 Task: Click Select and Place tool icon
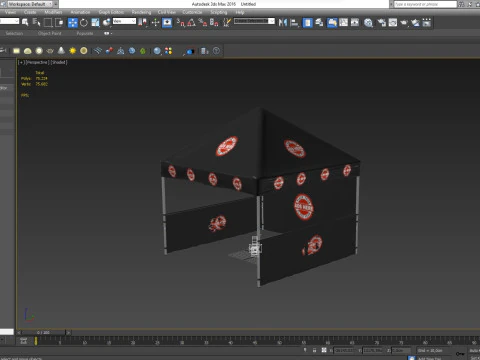107,22
